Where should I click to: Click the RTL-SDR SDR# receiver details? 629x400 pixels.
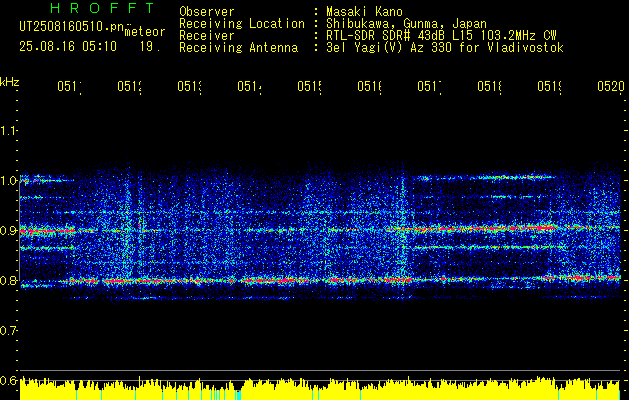coord(441,36)
